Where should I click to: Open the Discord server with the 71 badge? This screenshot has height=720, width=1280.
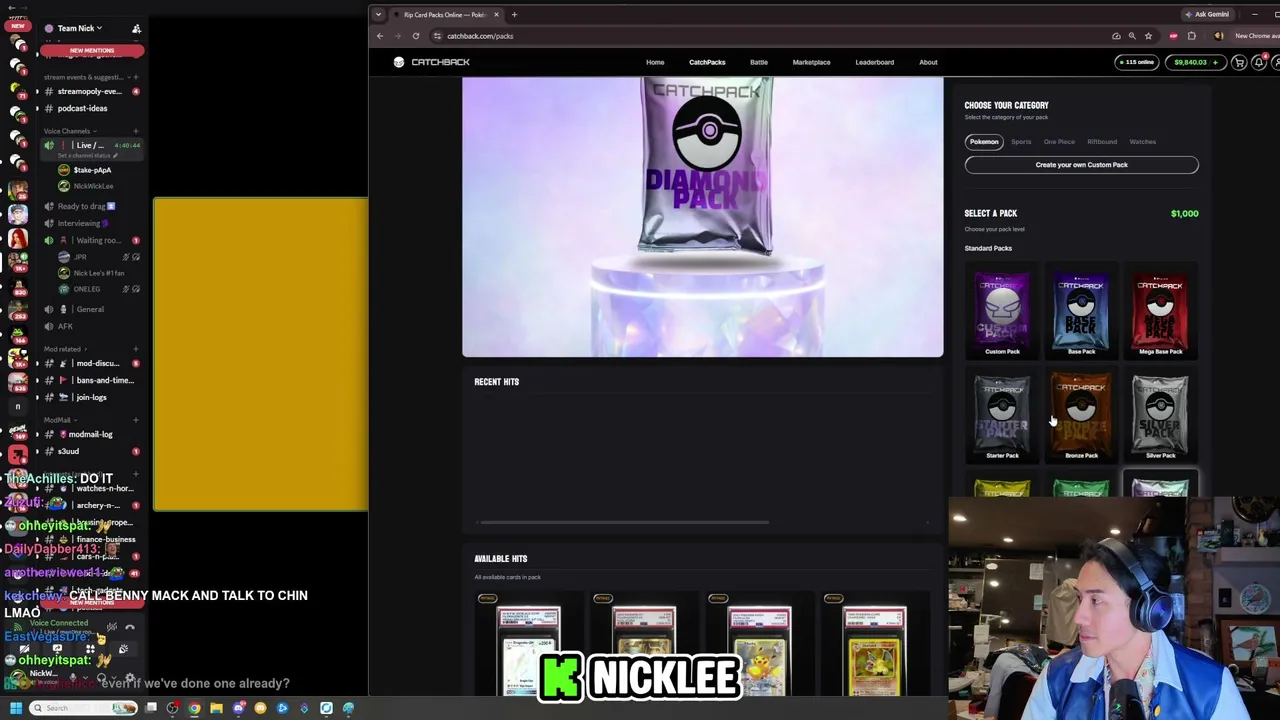tap(17, 90)
